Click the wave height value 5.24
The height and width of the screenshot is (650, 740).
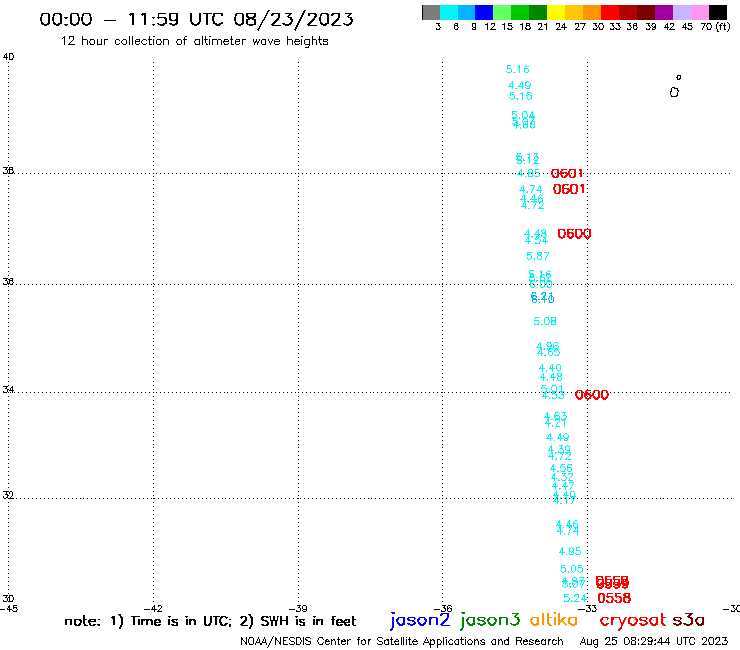click(575, 598)
